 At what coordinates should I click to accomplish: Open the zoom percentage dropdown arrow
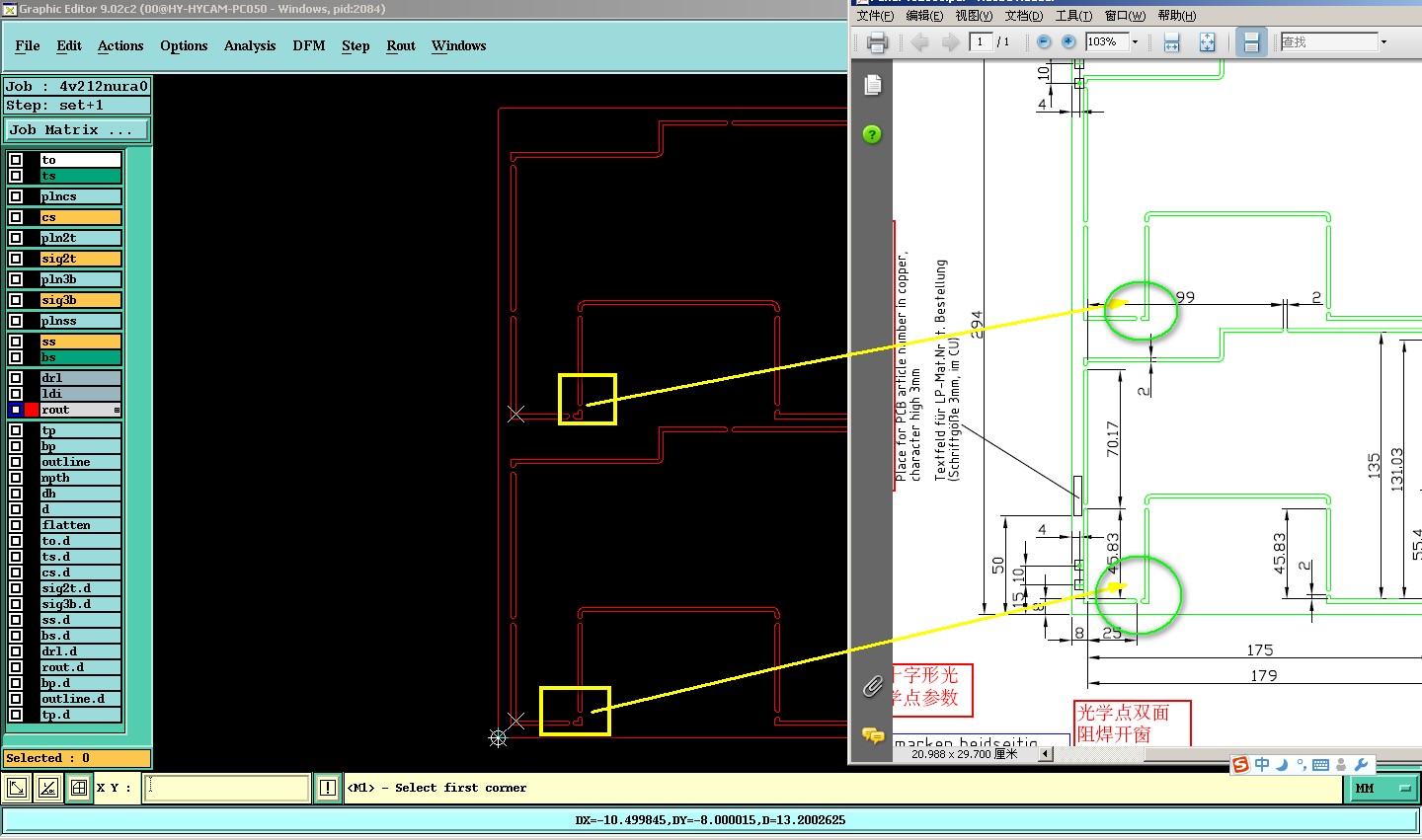click(x=1135, y=41)
